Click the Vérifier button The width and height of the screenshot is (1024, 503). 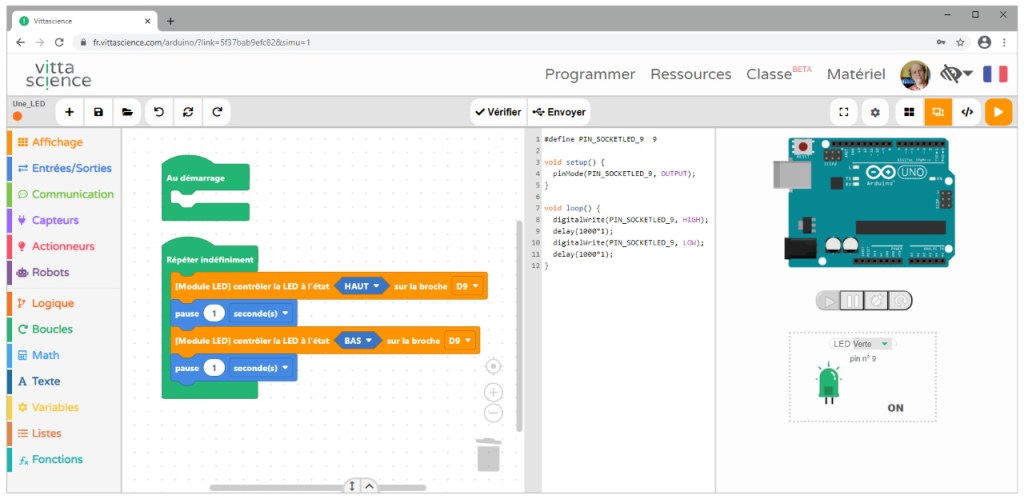(x=497, y=112)
